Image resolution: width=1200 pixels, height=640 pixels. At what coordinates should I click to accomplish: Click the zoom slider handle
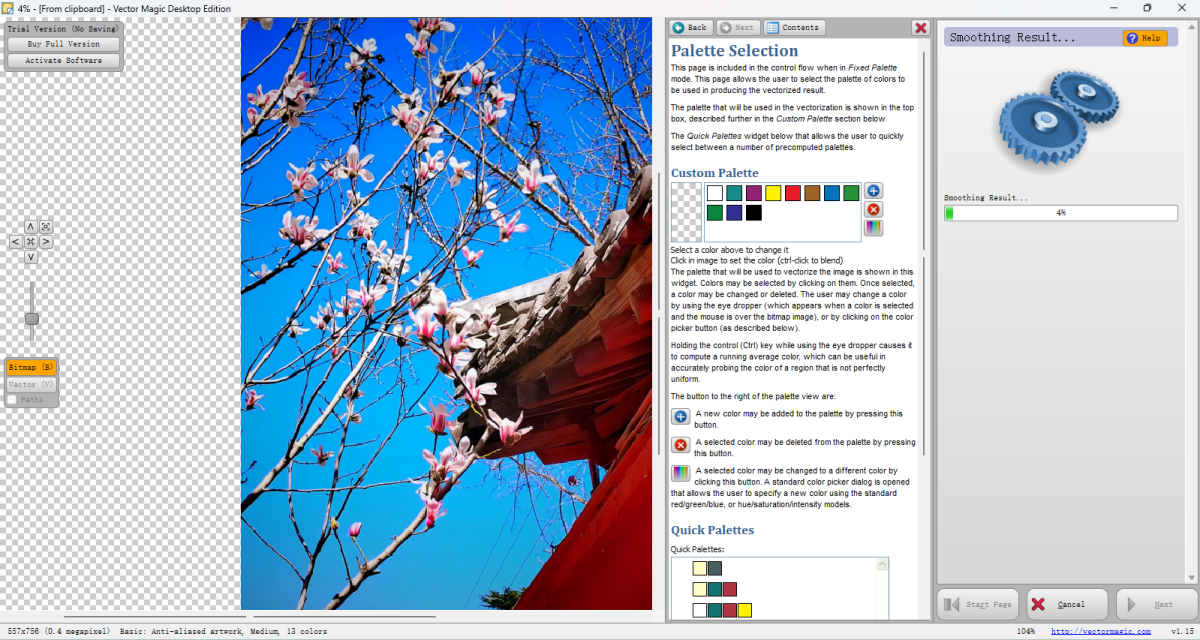[x=32, y=318]
